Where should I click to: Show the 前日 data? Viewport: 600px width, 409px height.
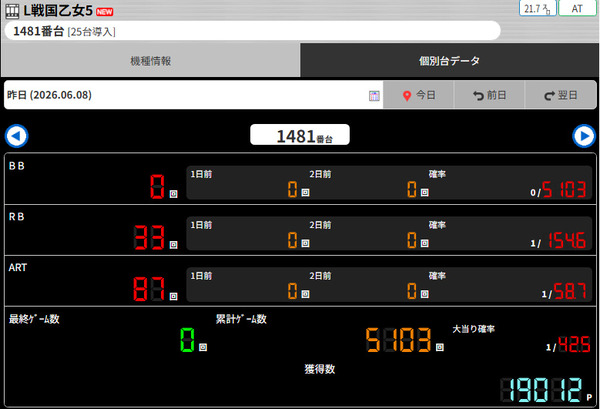click(489, 95)
